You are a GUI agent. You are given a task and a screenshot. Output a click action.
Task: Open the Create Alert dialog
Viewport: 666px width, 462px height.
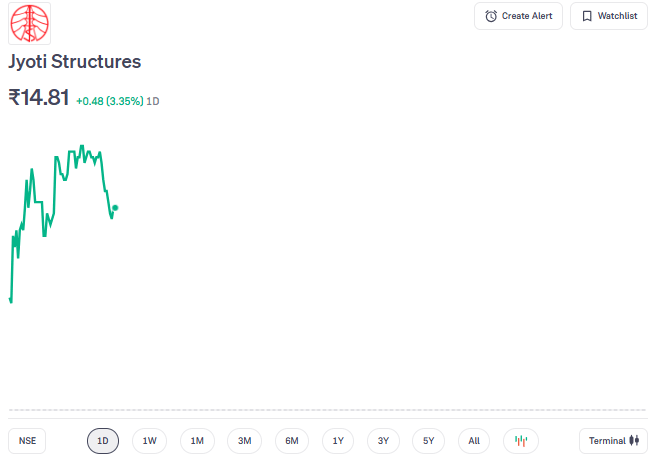[x=518, y=16]
